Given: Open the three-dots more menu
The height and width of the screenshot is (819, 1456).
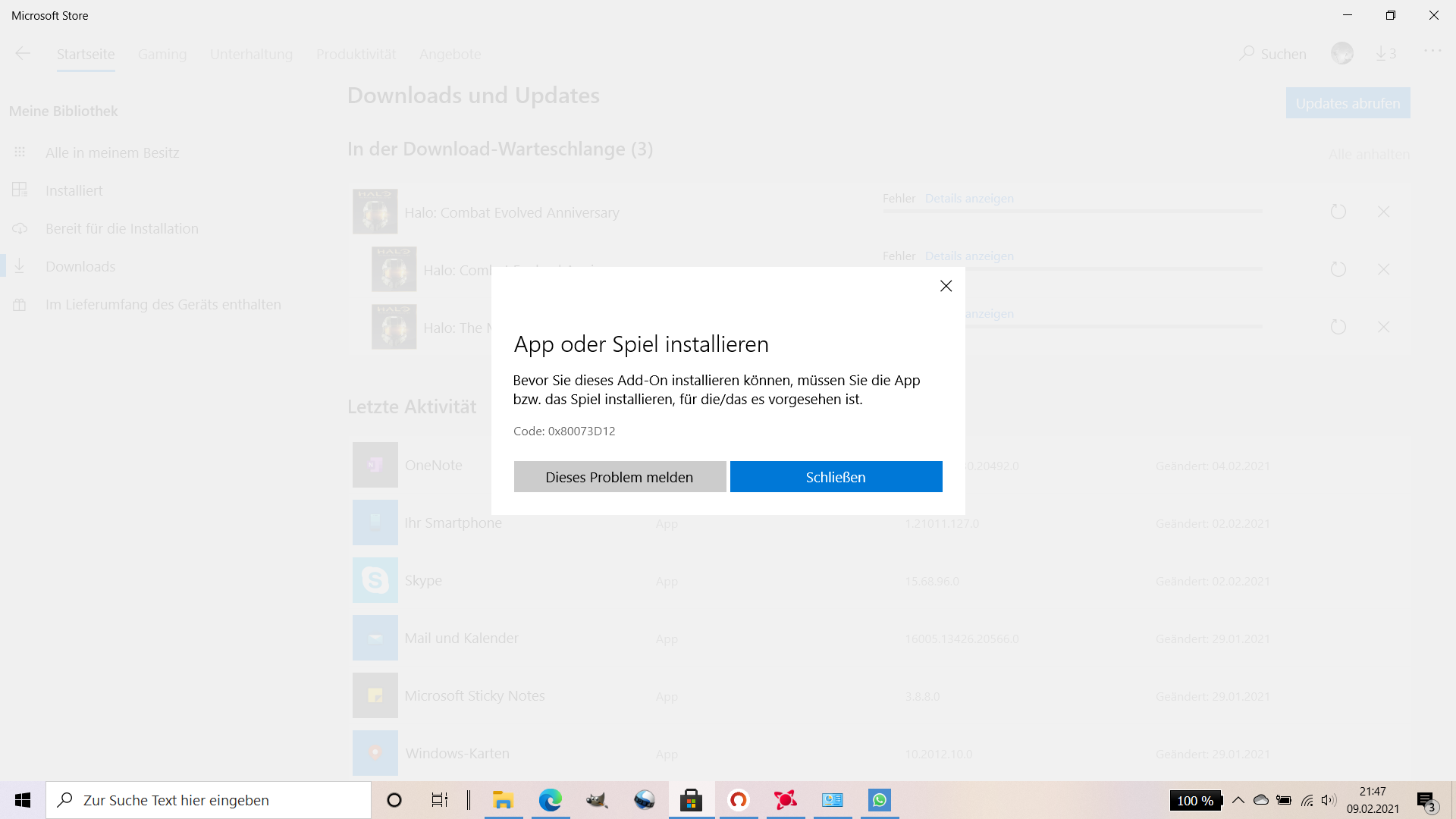Looking at the screenshot, I should [1432, 52].
